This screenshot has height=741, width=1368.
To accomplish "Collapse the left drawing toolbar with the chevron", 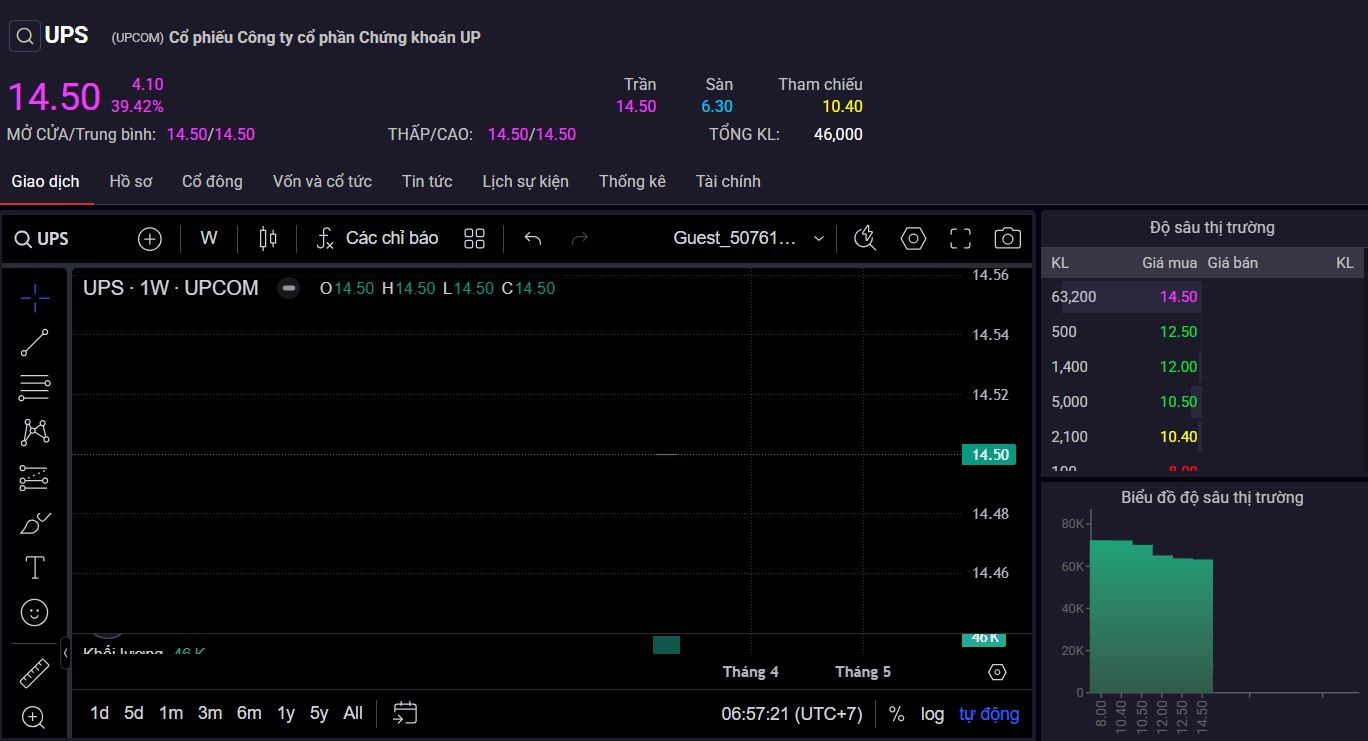I will click(66, 652).
